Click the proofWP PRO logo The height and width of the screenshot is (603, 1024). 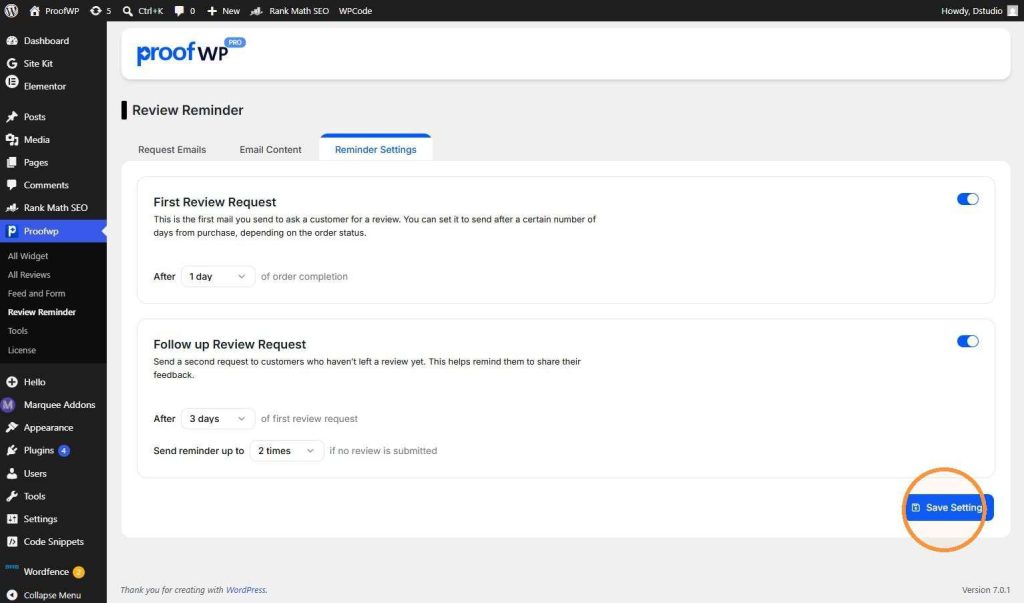(191, 52)
